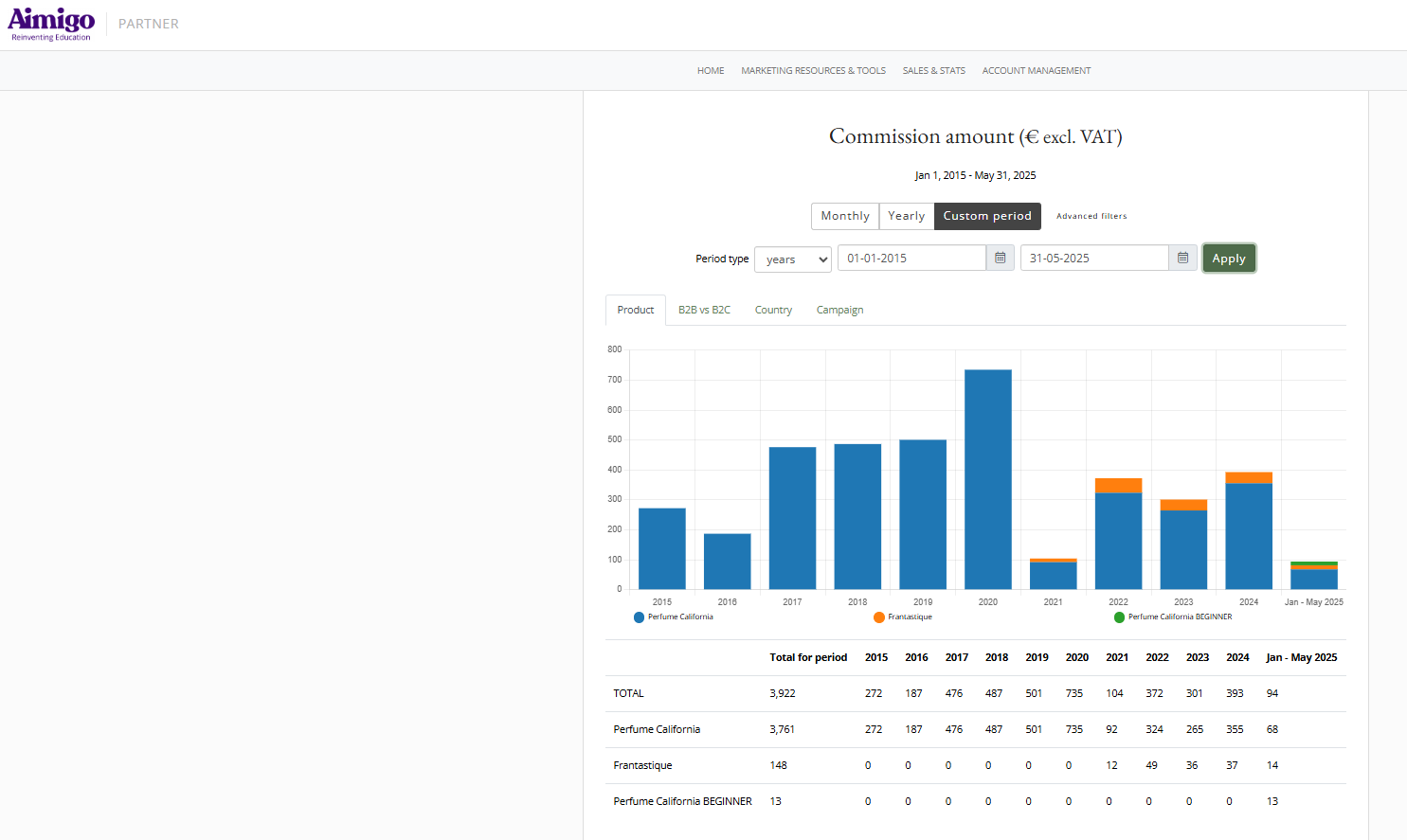Select the Custom period button
Screen dimensions: 1407x840
click(987, 216)
